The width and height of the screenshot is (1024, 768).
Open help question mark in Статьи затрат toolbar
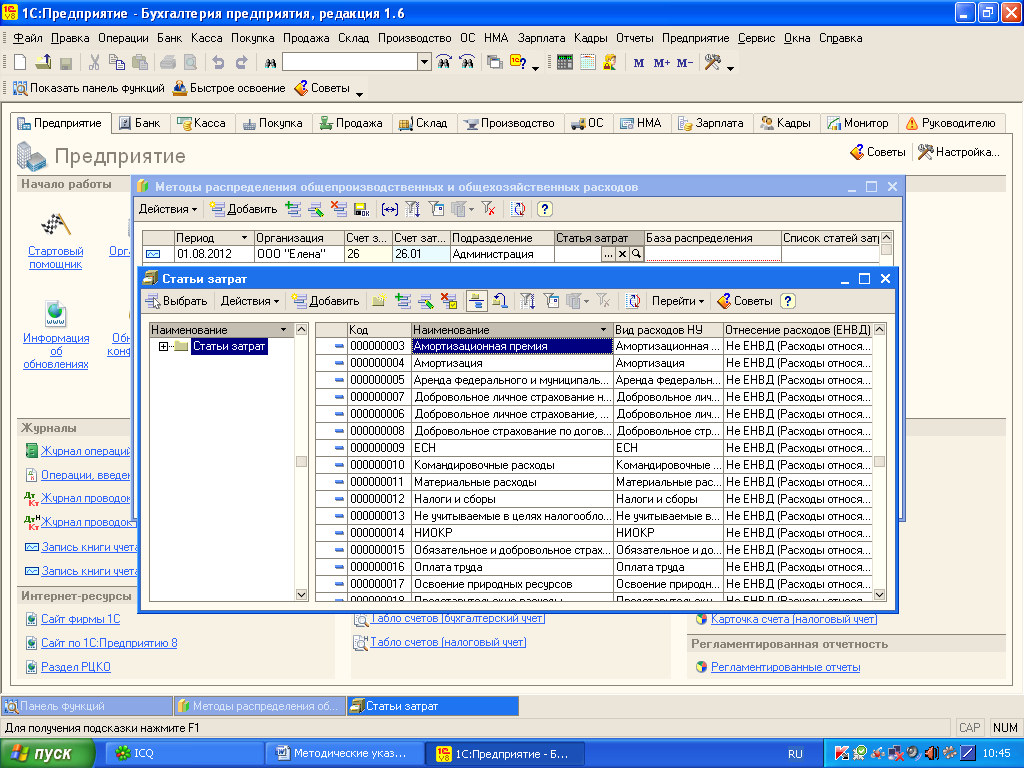[788, 301]
